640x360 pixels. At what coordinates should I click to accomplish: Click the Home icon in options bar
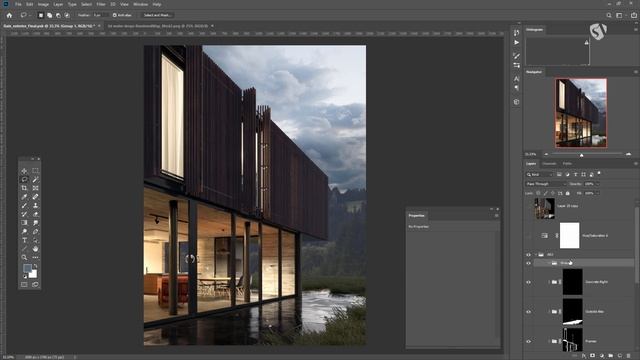9,15
